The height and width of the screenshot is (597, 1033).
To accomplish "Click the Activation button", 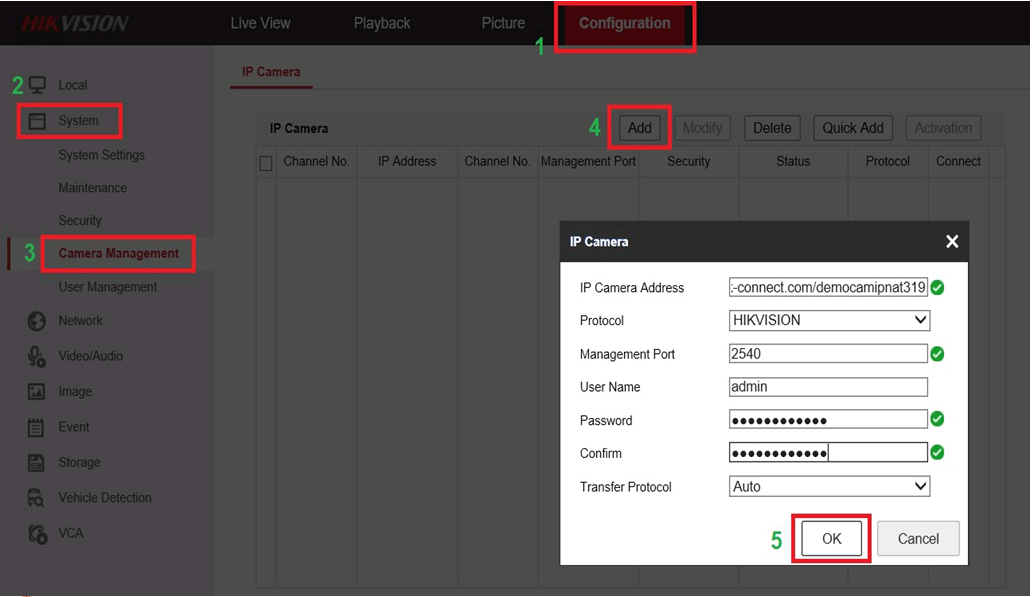I will point(943,128).
